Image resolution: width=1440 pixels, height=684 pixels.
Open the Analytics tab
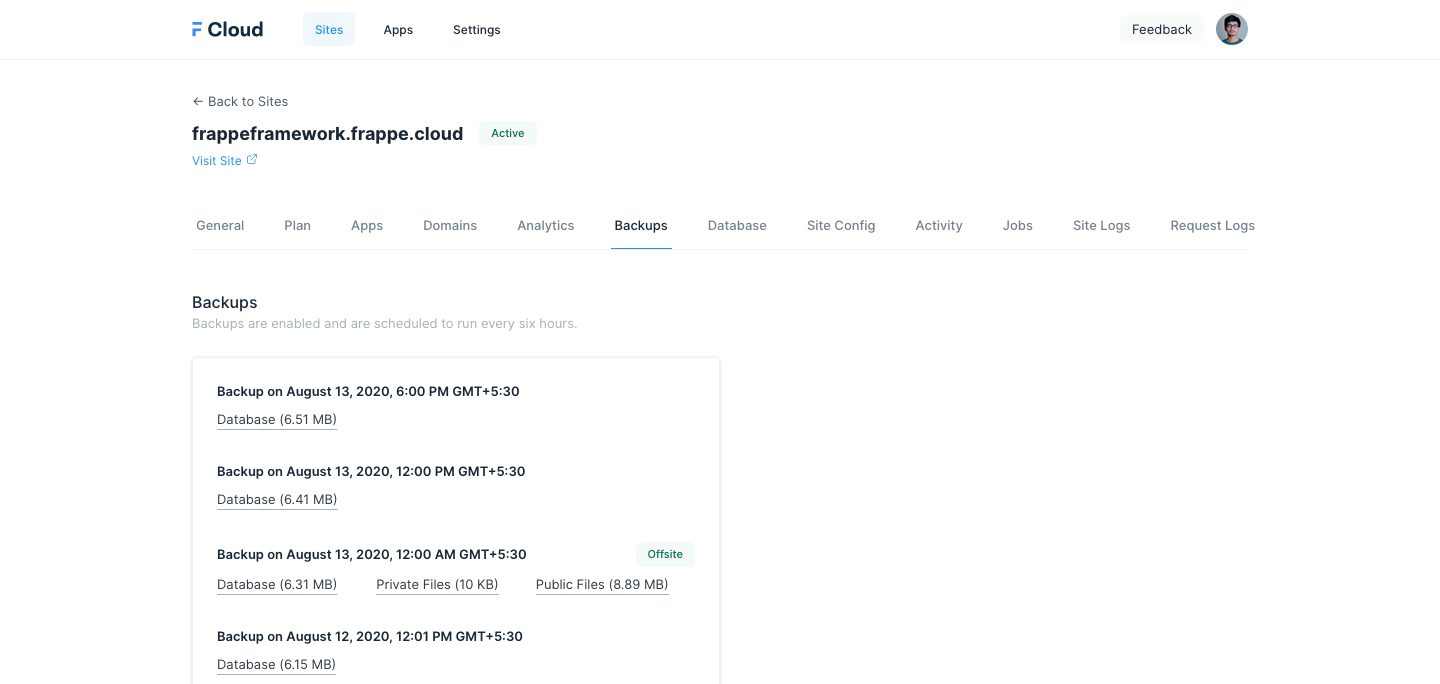click(x=545, y=226)
